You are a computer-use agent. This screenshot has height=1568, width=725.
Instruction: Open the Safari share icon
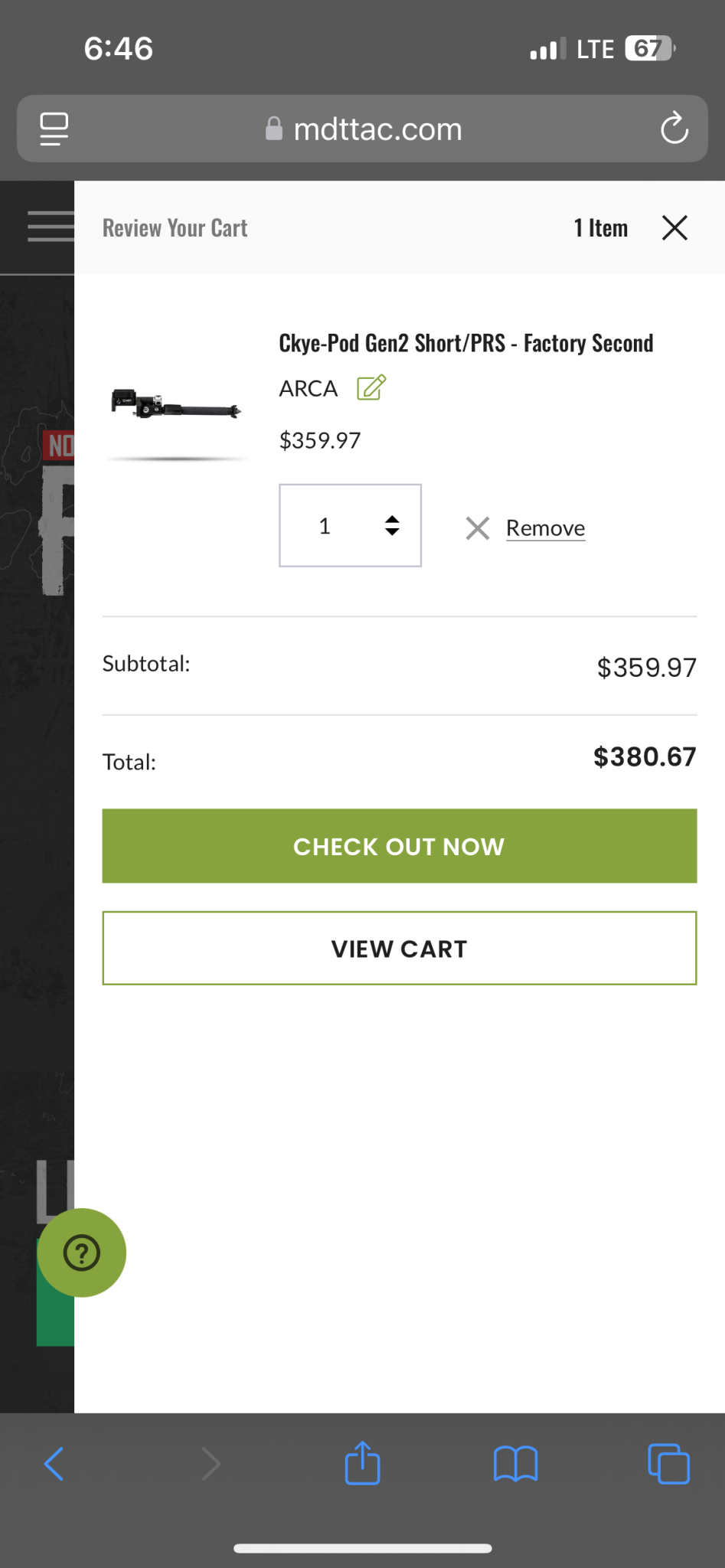click(362, 1462)
